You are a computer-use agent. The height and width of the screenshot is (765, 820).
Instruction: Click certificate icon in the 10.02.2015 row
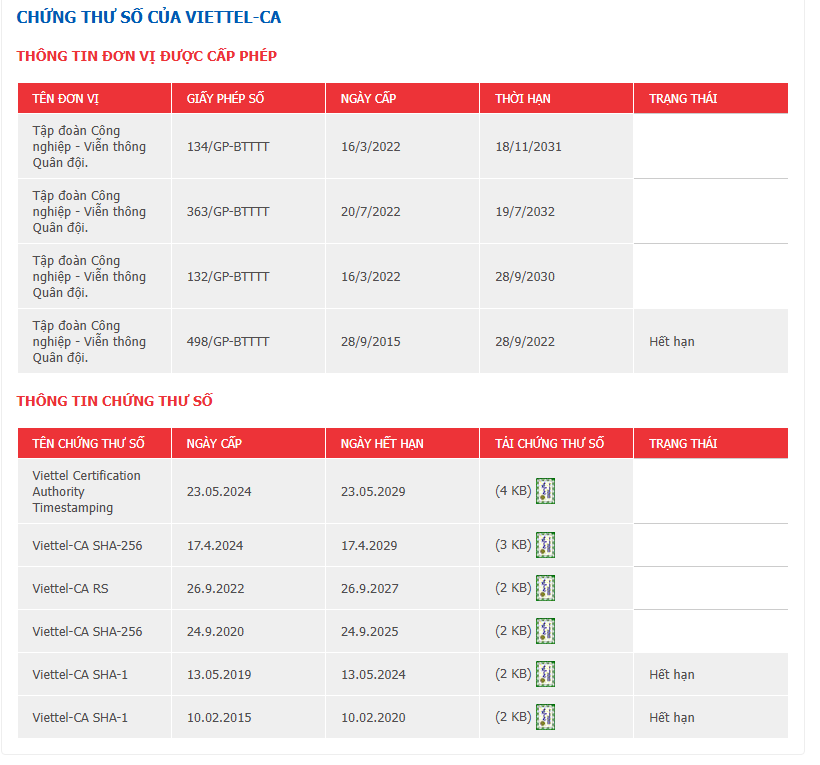coord(545,717)
